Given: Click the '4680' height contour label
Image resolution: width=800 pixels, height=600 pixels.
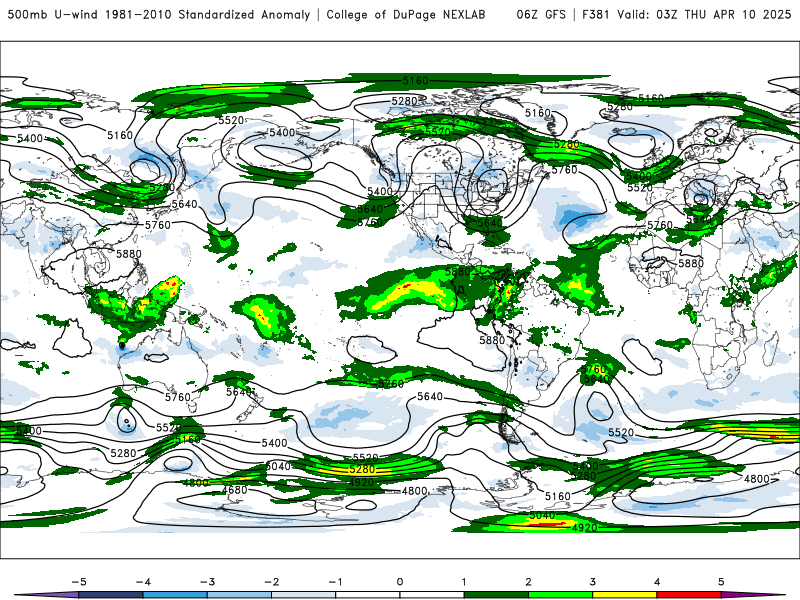Looking at the screenshot, I should 234,490.
